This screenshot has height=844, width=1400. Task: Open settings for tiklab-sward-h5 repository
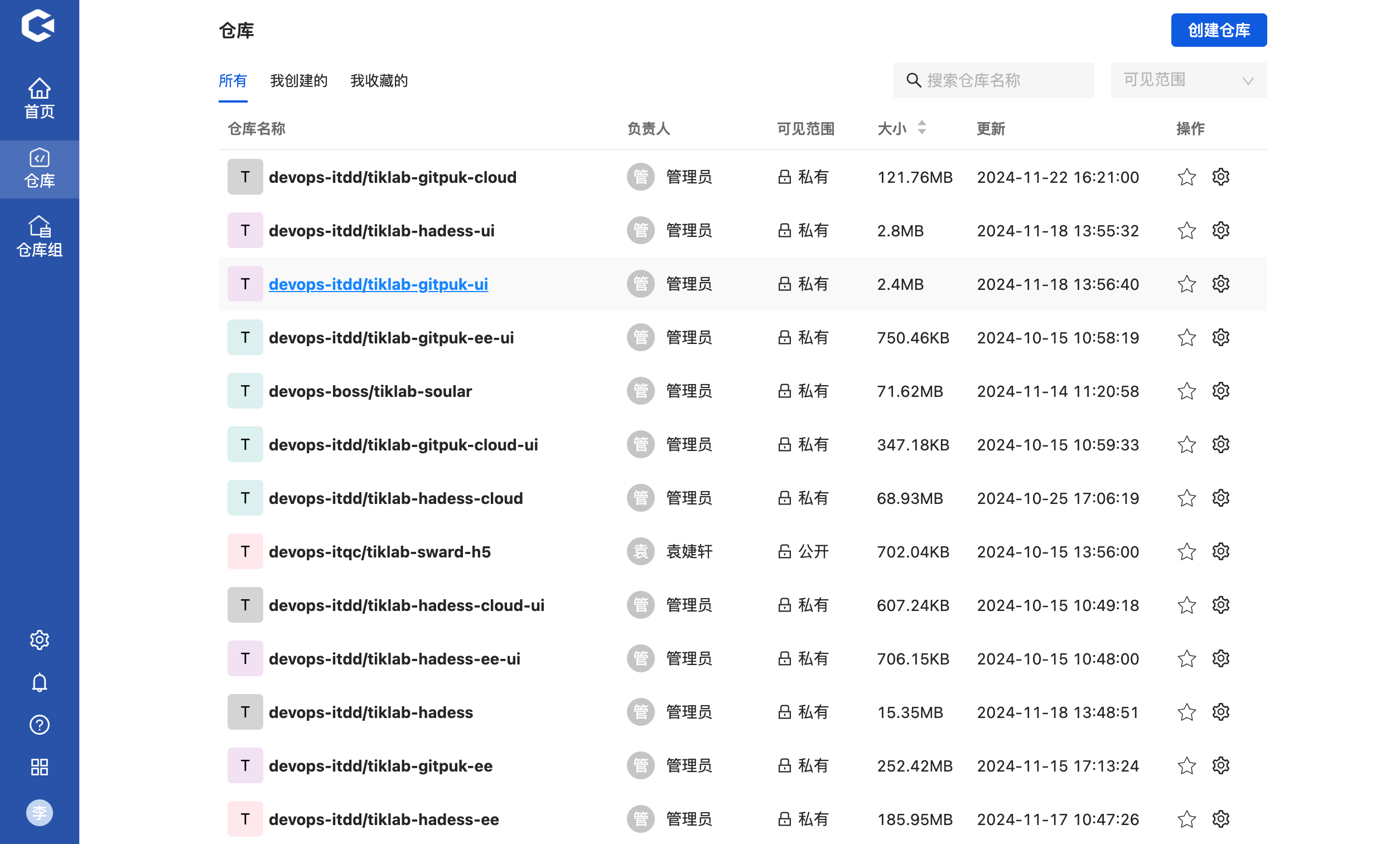(1220, 551)
